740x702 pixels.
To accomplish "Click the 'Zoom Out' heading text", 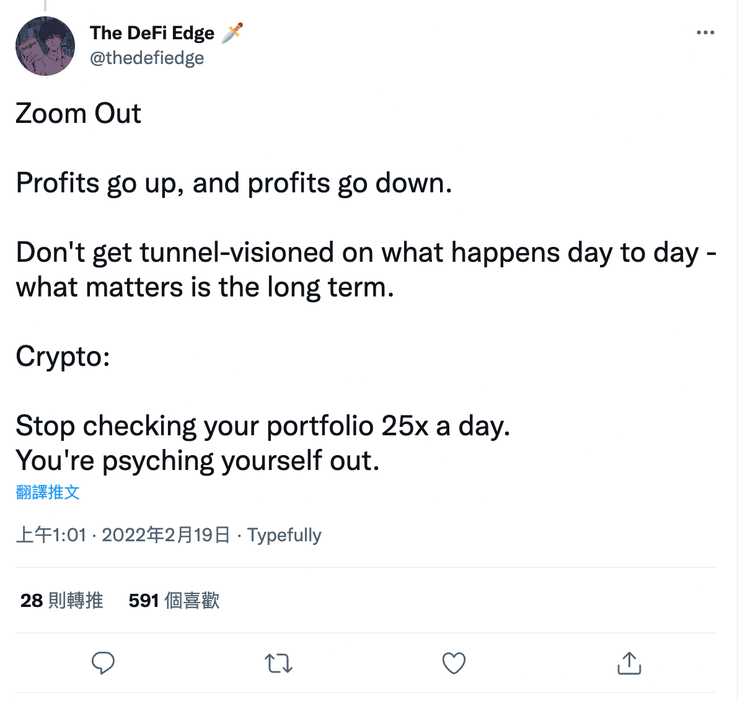I will click(79, 113).
